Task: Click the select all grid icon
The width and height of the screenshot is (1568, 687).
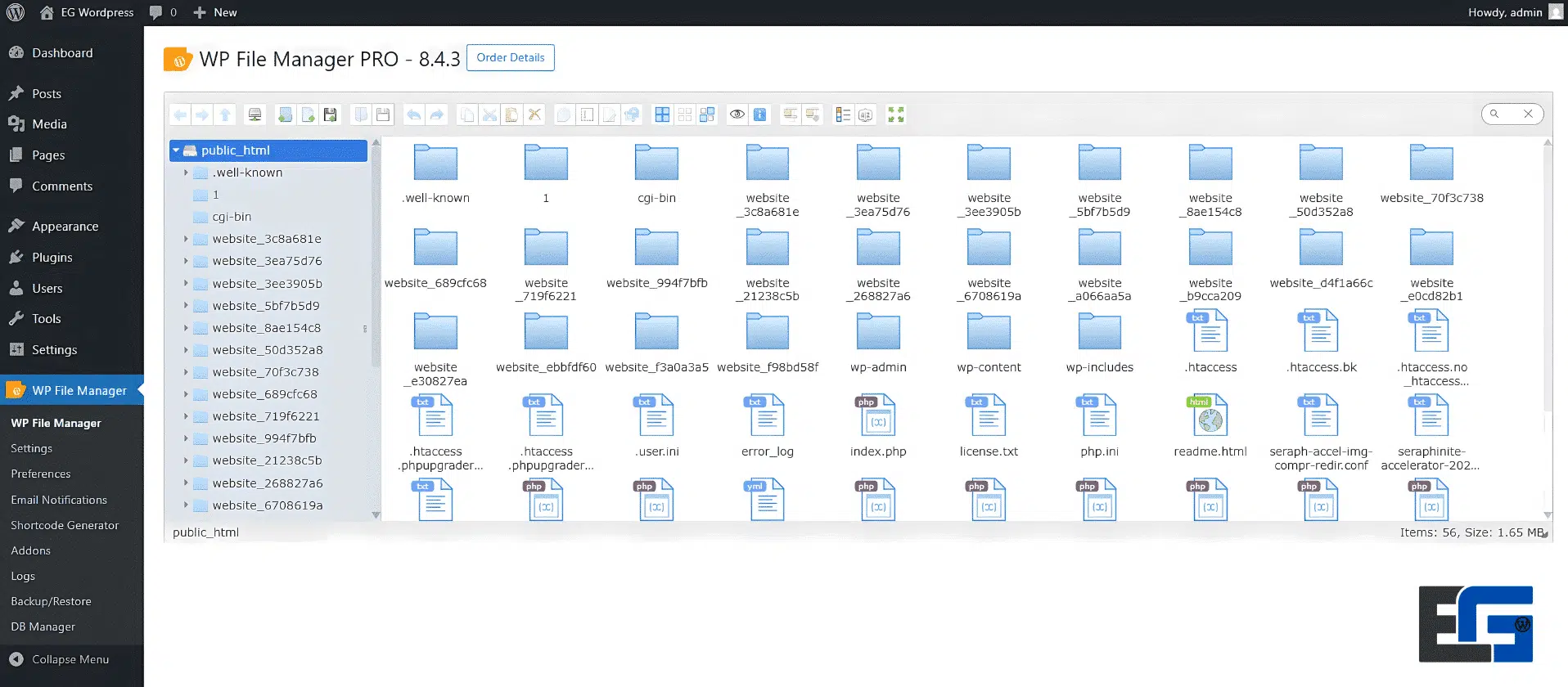Action: tap(662, 115)
